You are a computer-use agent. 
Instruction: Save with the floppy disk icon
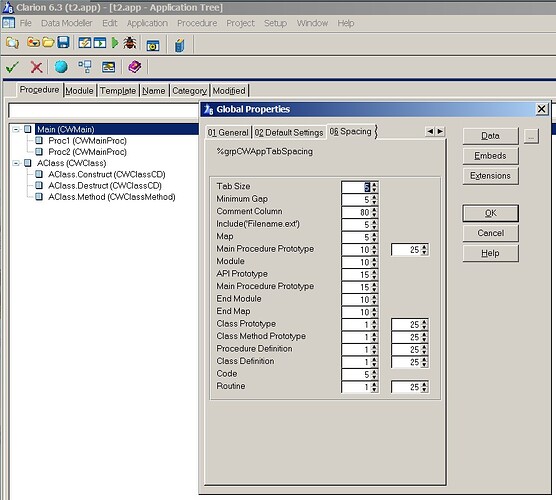pyautogui.click(x=63, y=43)
